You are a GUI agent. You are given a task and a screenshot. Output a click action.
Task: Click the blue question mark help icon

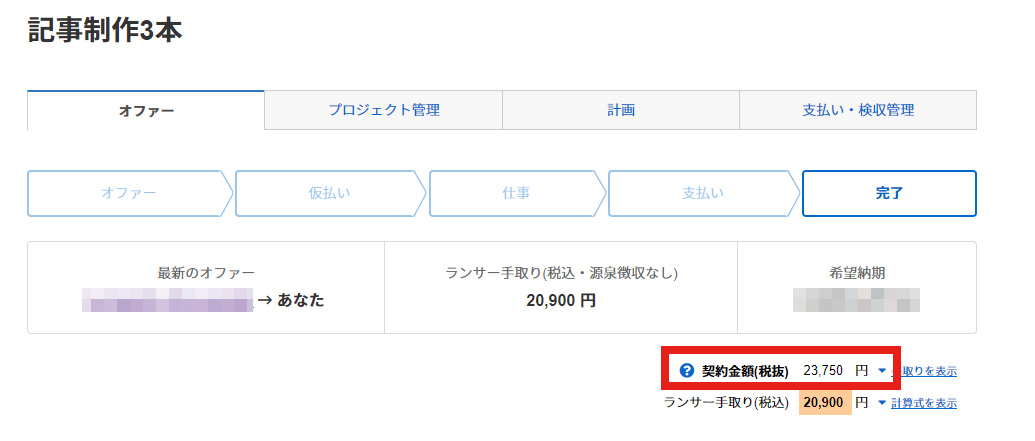point(686,371)
